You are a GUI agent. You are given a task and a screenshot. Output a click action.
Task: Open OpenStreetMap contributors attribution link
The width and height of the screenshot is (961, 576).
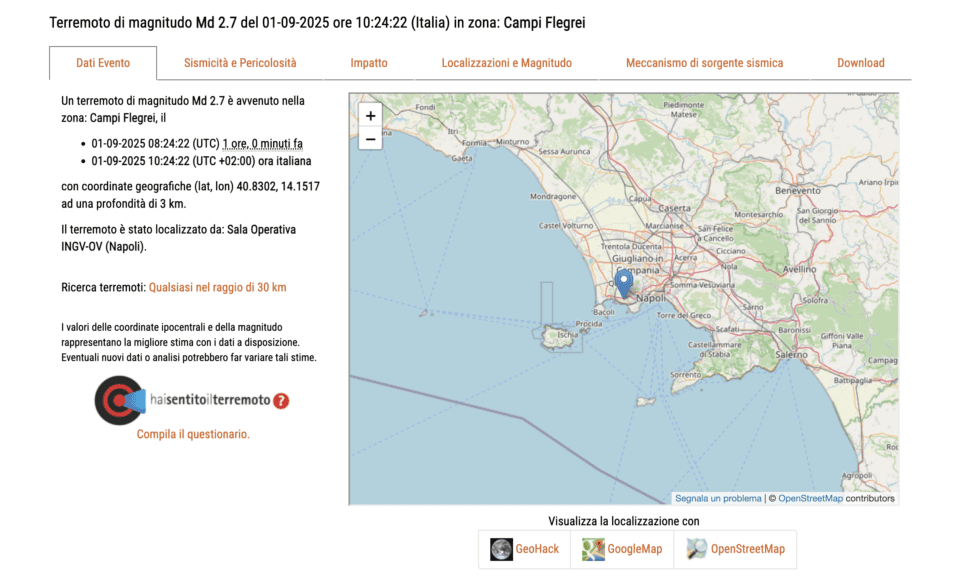coord(810,498)
